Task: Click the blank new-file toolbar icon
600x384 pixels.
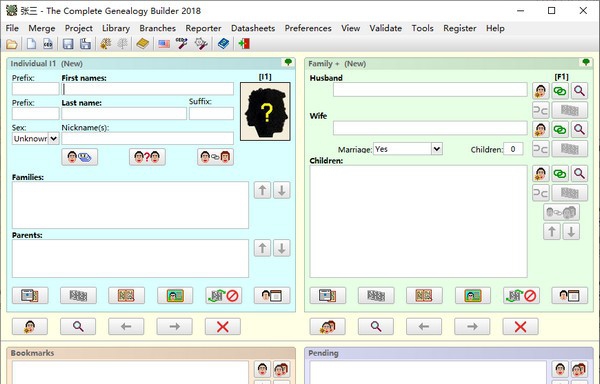Action: click(31, 44)
